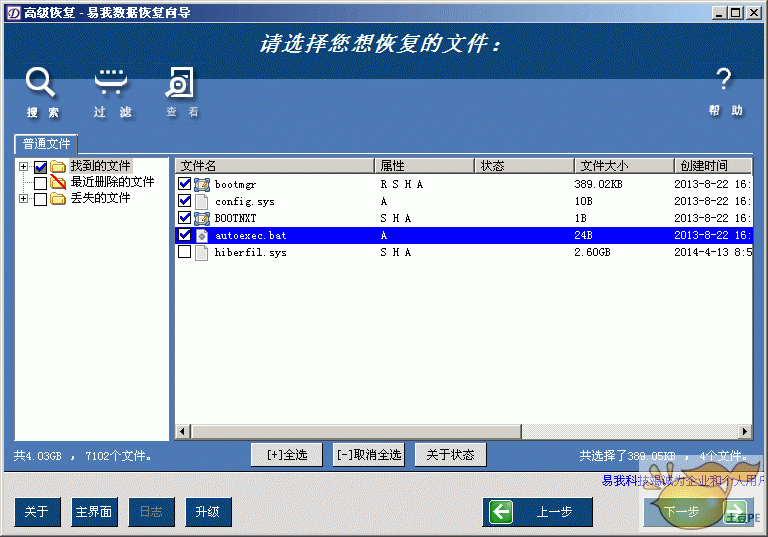Sort by 创建时间 column header
768x537 pixels.
click(x=713, y=166)
